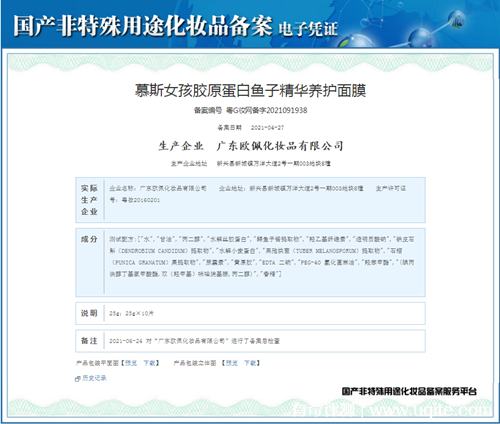This screenshot has height=424, width=500.
Task: Click the 国产非特殊用途化妆品备案 banner title
Action: point(143,26)
